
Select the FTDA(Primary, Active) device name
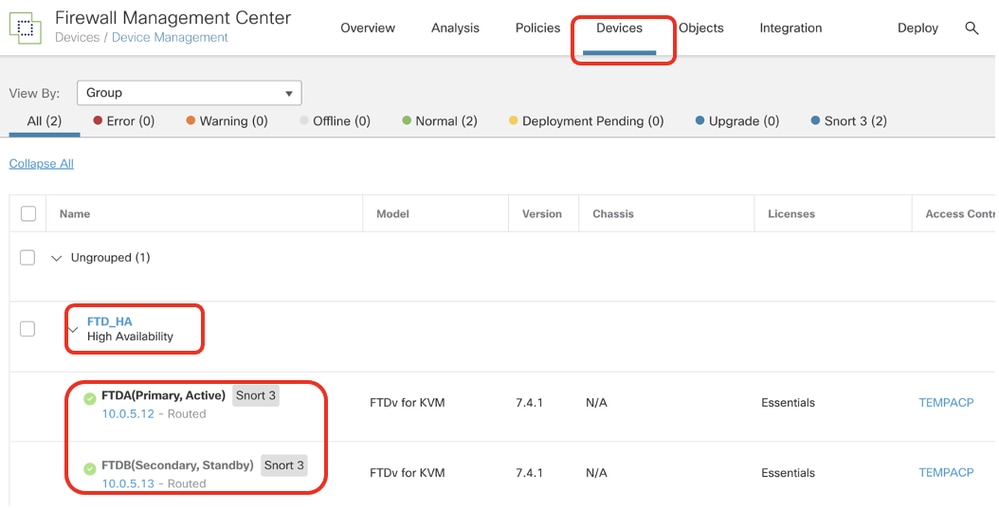pos(164,396)
